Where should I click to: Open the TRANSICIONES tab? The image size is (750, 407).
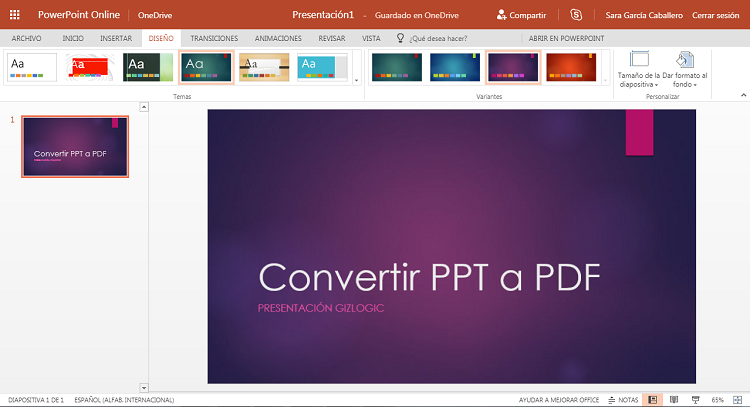tap(214, 38)
